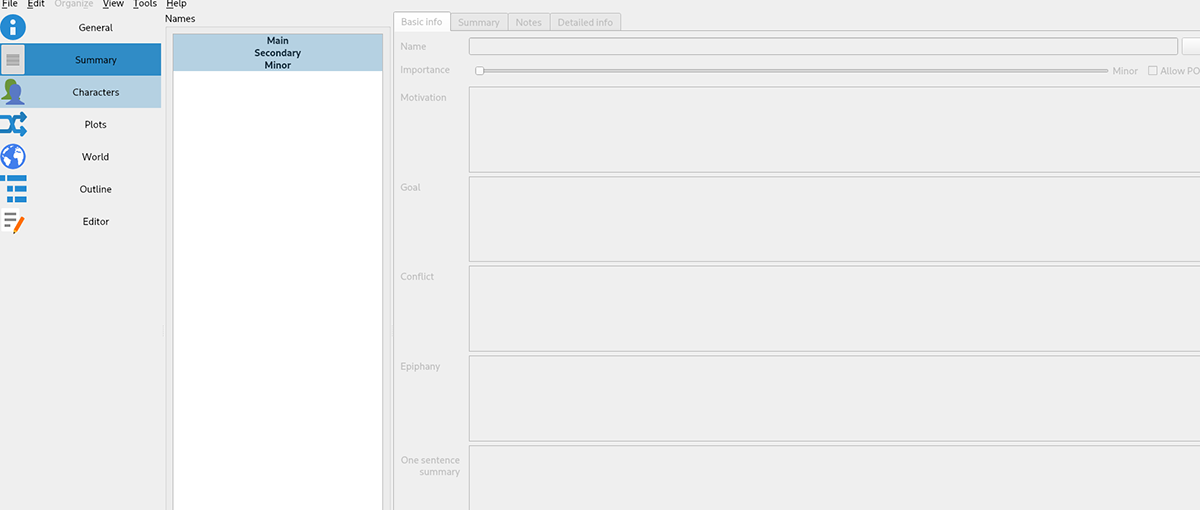Click the Editor pencil icon
Viewport: 1200px width, 510px height.
[13, 222]
